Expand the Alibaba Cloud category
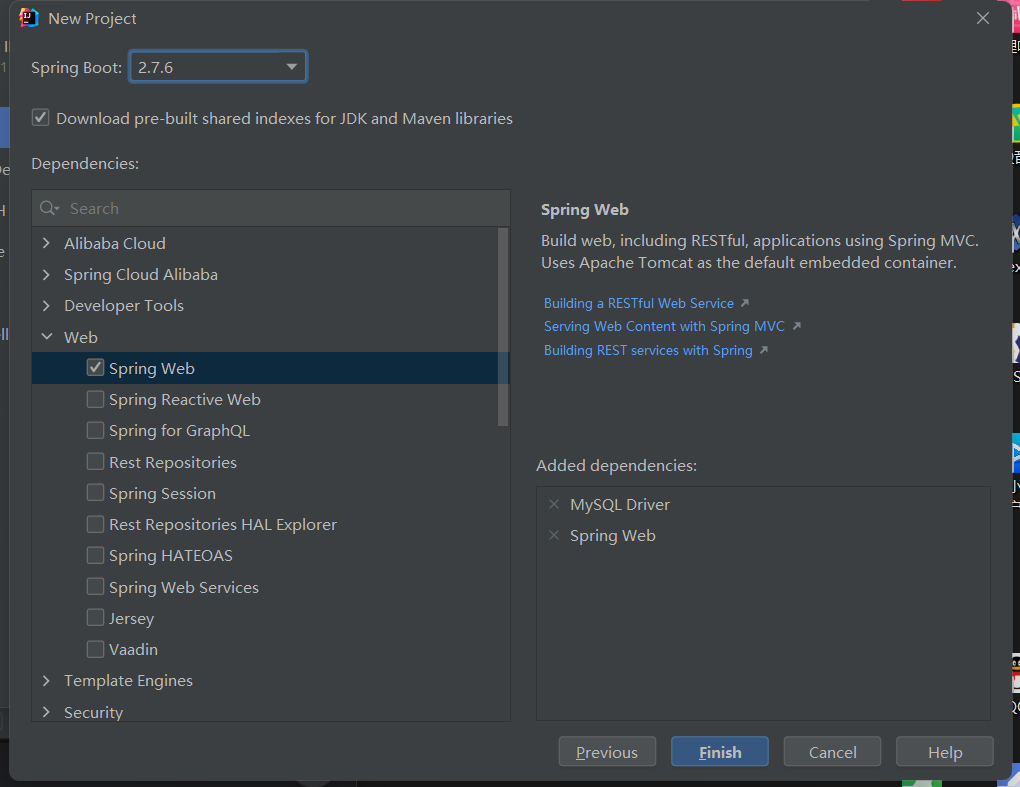This screenshot has height=787, width=1020. pos(46,243)
